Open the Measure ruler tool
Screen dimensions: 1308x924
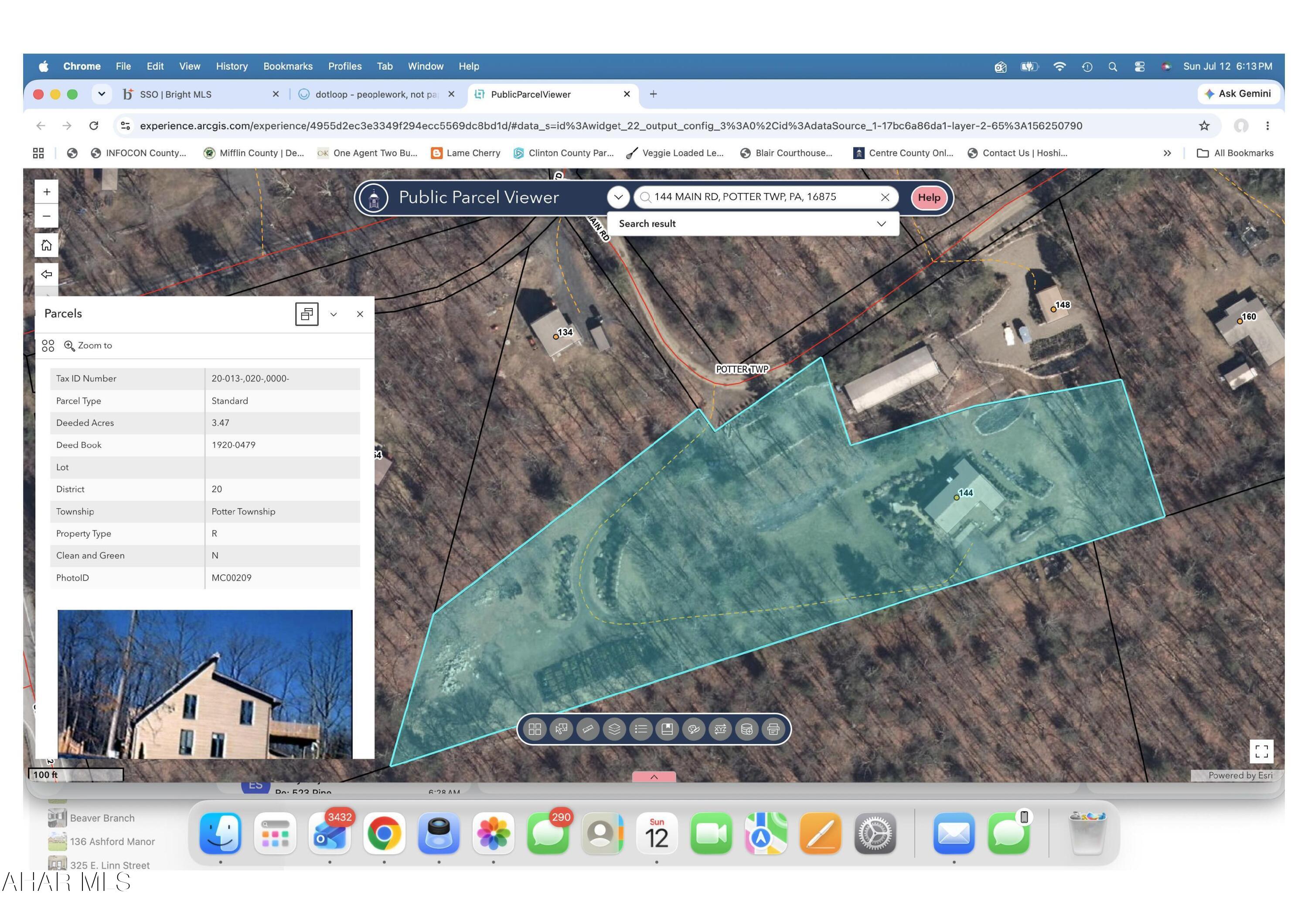coord(588,729)
